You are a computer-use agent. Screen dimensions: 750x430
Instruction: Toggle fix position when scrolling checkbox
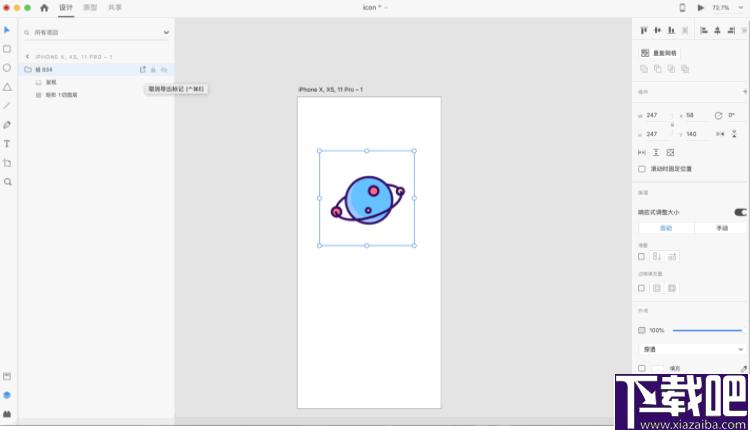click(642, 169)
